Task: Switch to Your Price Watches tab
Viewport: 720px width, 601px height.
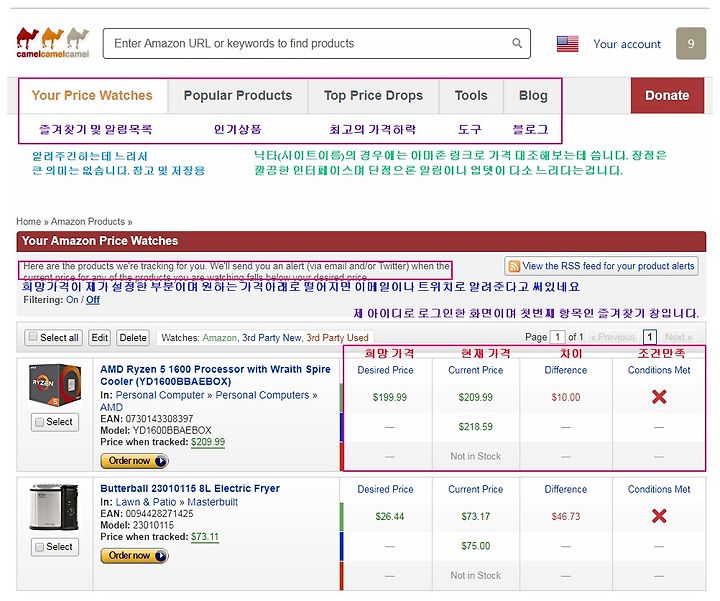Action: [92, 95]
